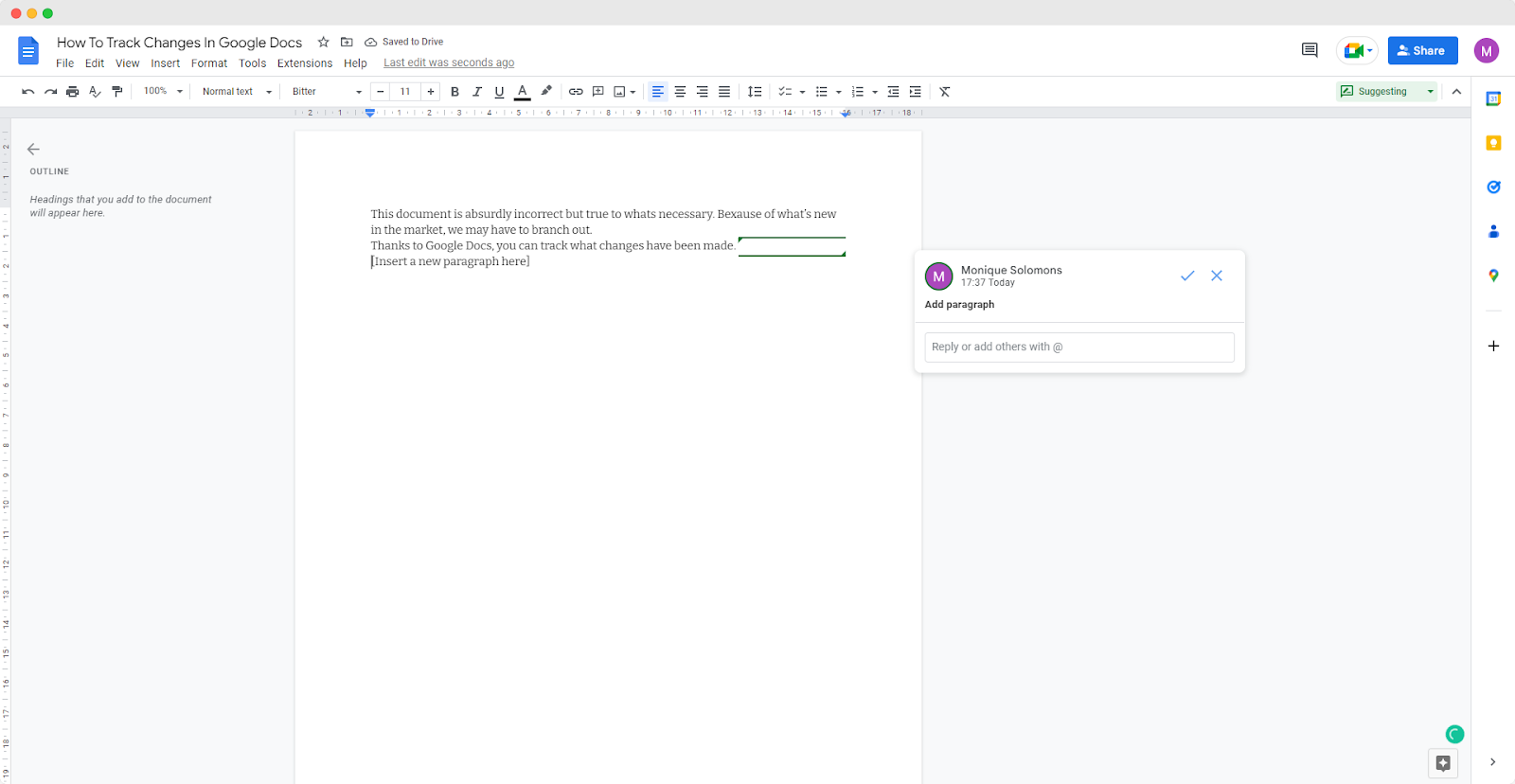Expand the checklist options arrow
This screenshot has width=1515, height=784.
802,92
